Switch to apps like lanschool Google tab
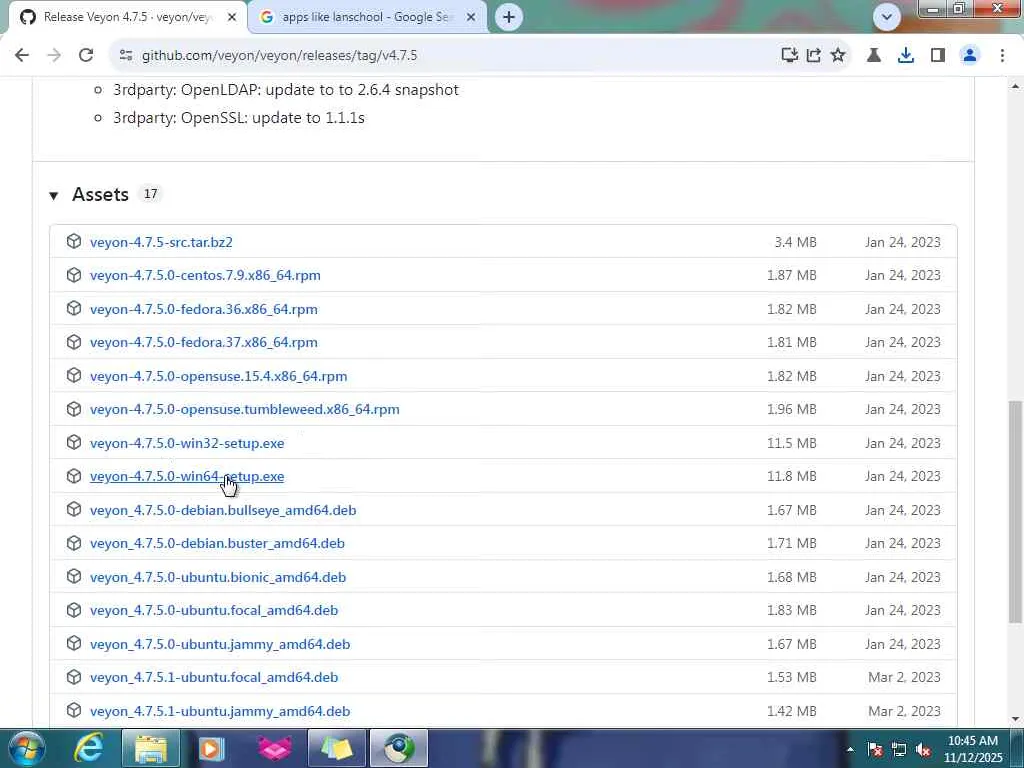 368,18
